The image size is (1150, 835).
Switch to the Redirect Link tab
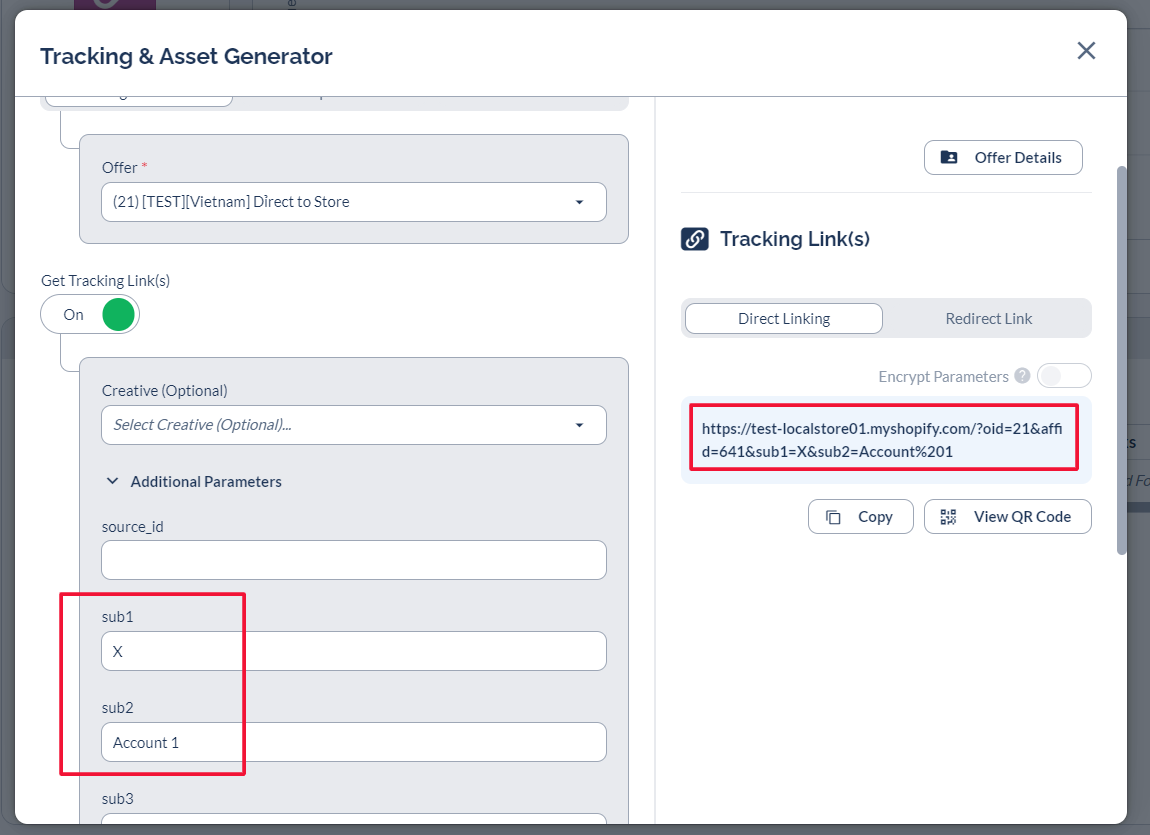coord(988,319)
